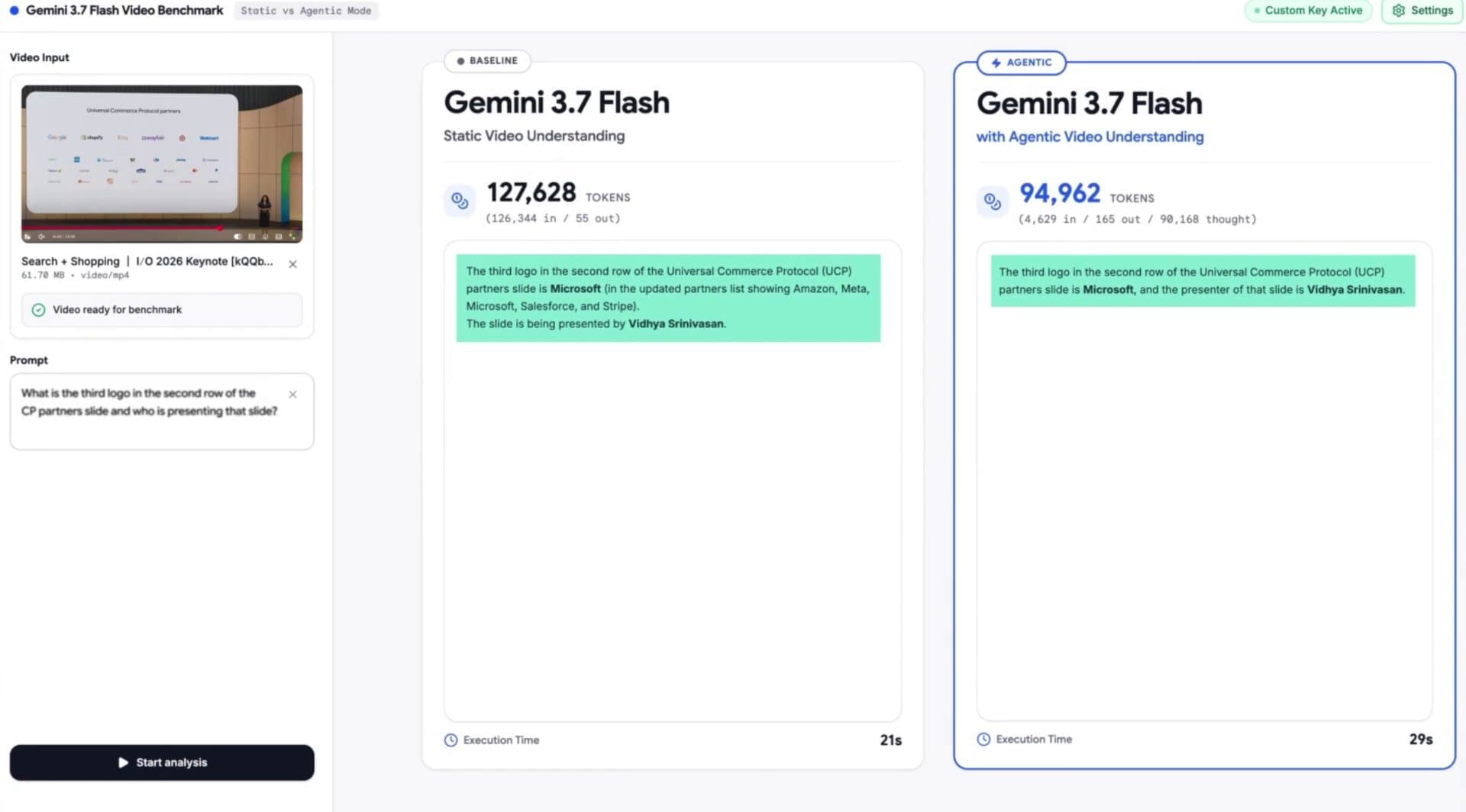Click the video file name text
This screenshot has width=1466, height=812.
tap(147, 261)
